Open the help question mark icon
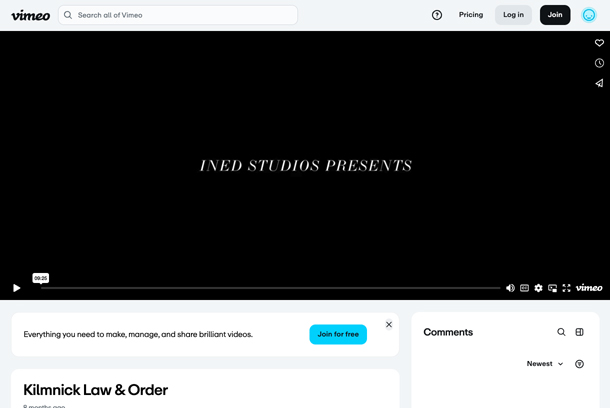Image resolution: width=610 pixels, height=408 pixels. point(437,15)
